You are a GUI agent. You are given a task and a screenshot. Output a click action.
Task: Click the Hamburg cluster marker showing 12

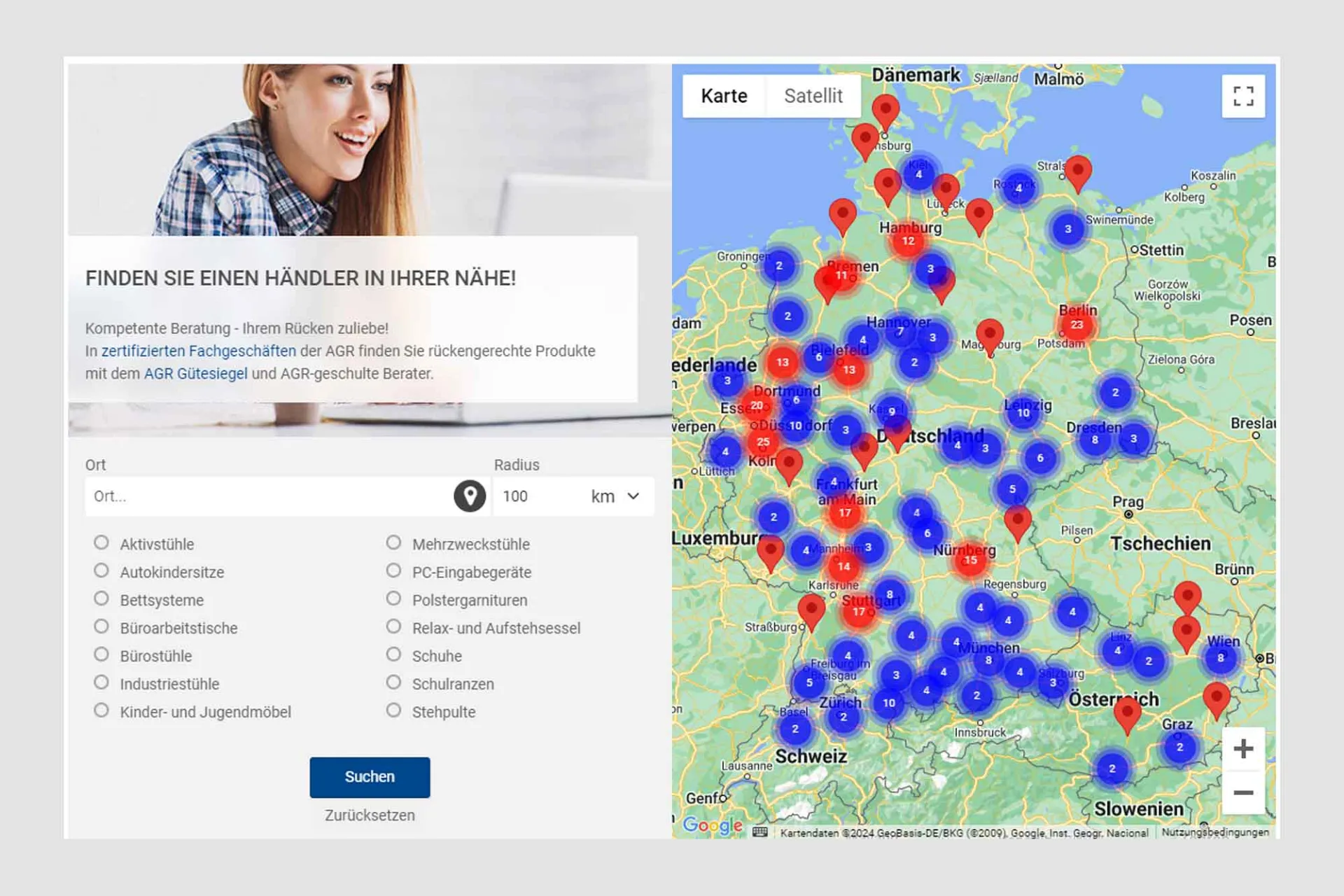point(908,241)
